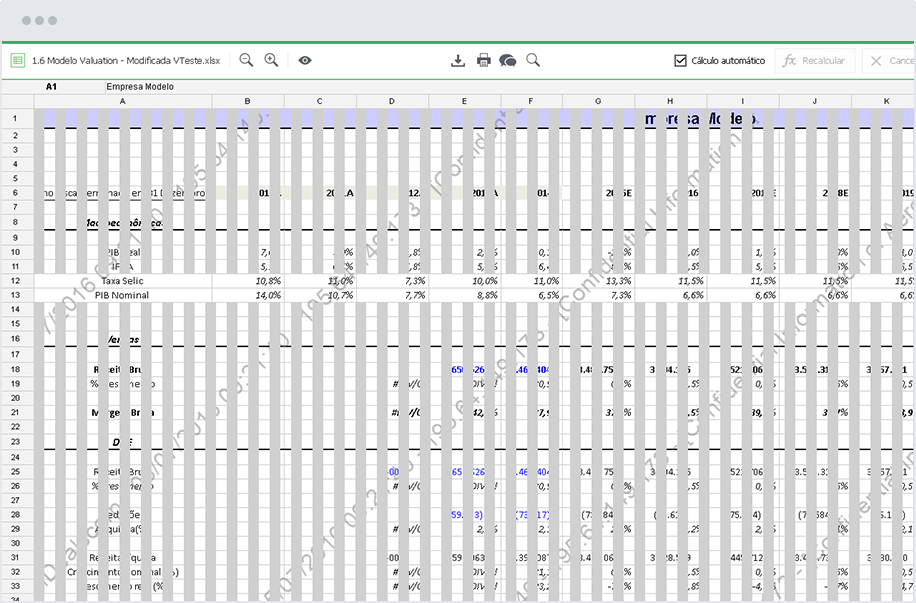This screenshot has height=603, width=916.
Task: Print the spreadsheet
Action: pos(484,60)
